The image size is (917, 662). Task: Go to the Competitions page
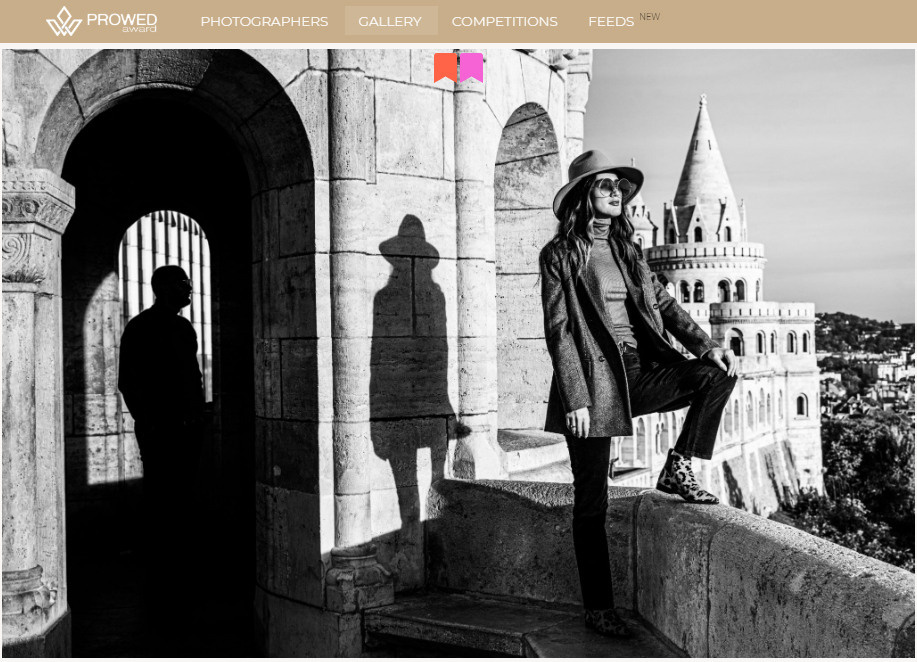click(x=504, y=21)
